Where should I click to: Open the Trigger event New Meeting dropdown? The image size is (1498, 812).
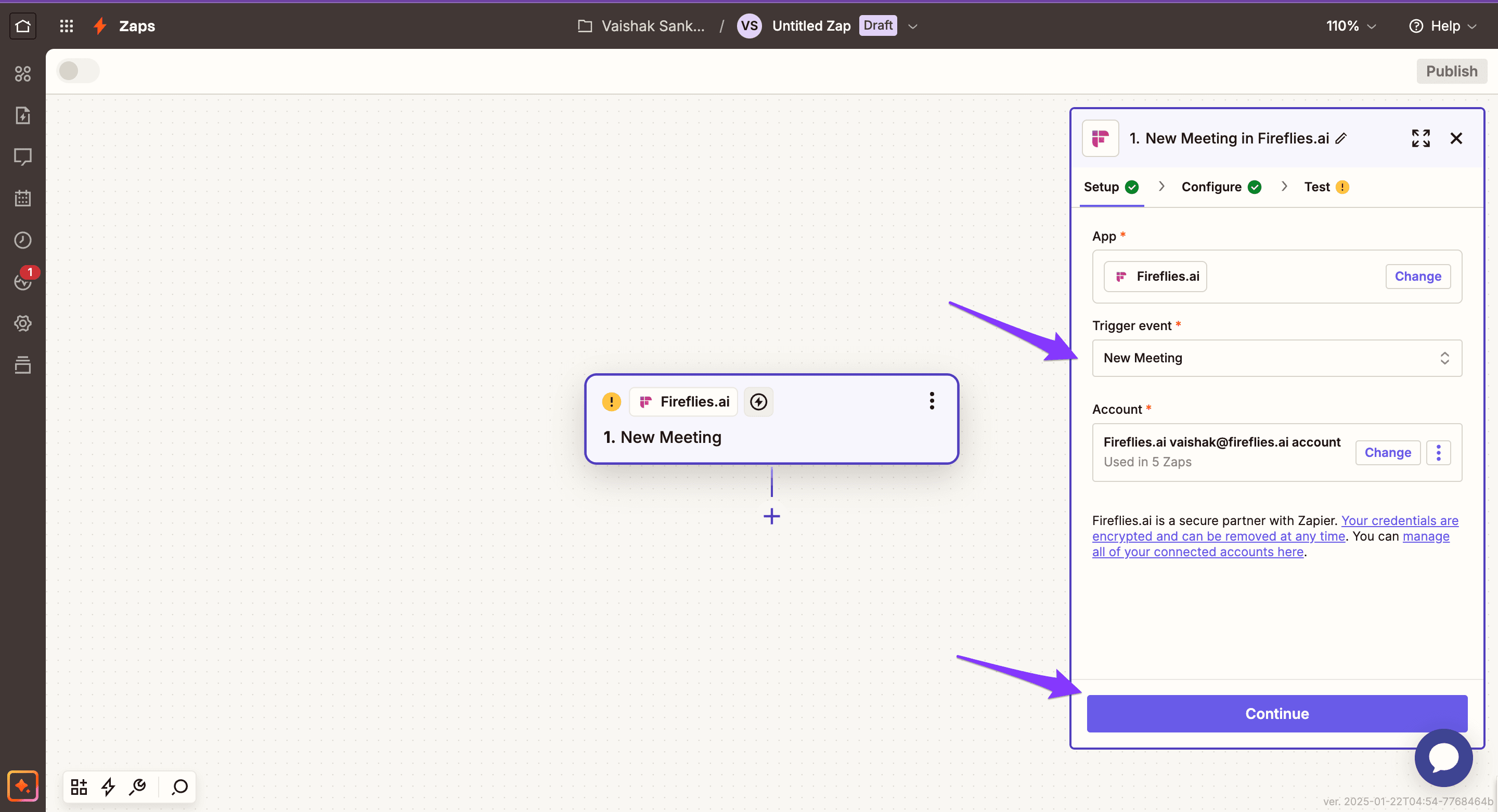coord(1276,358)
